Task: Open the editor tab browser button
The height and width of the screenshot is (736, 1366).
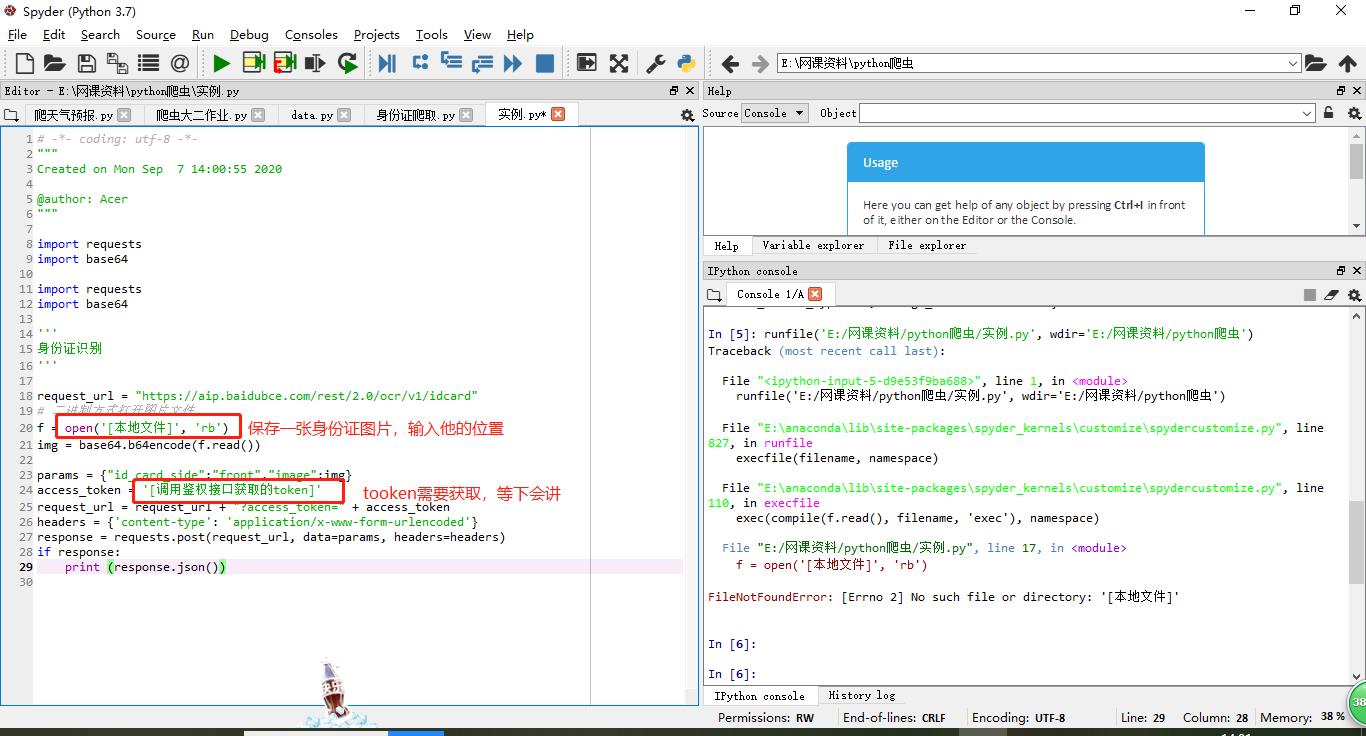Action: point(13,115)
